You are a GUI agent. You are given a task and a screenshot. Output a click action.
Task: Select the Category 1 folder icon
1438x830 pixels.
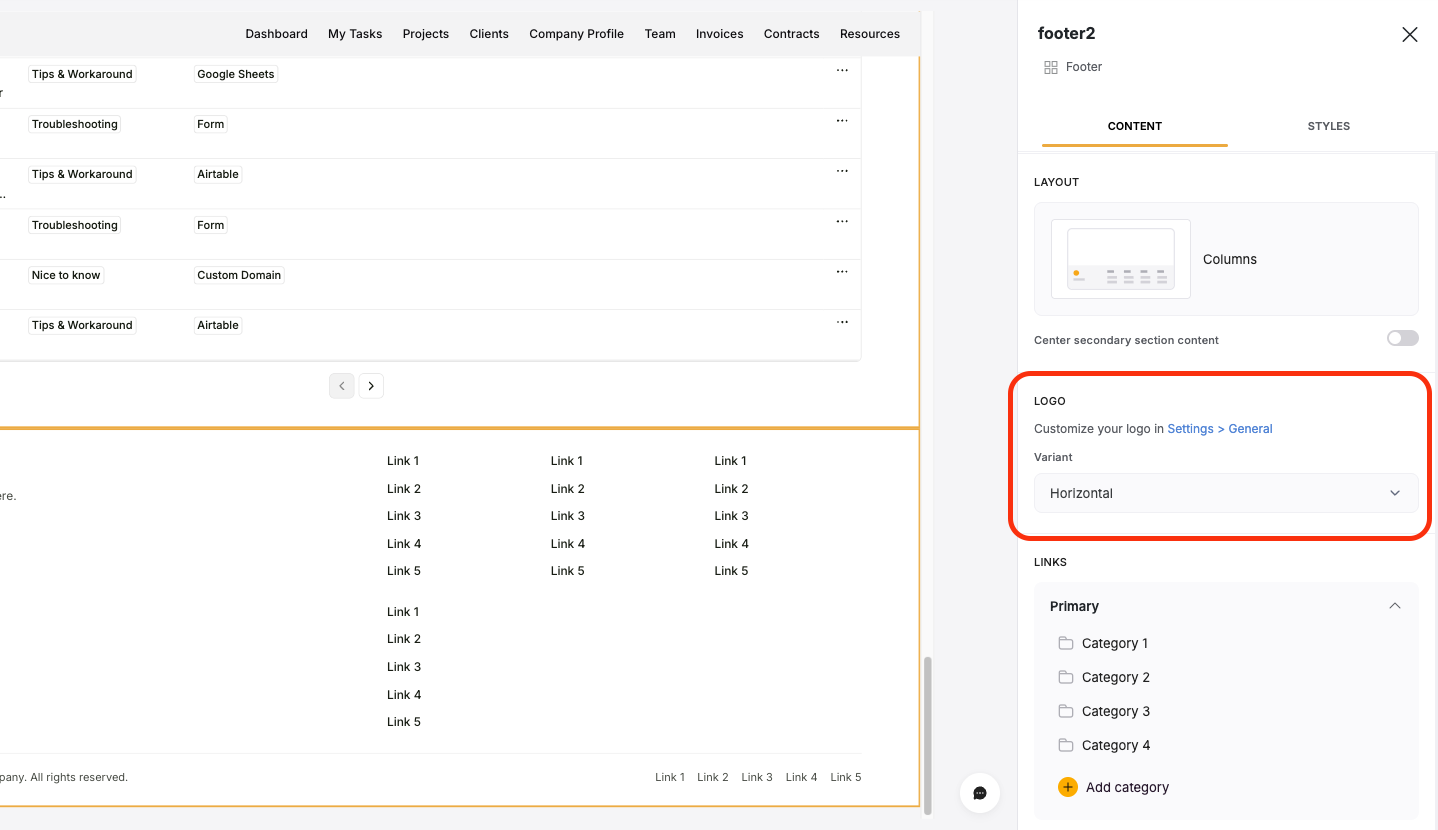[1065, 643]
